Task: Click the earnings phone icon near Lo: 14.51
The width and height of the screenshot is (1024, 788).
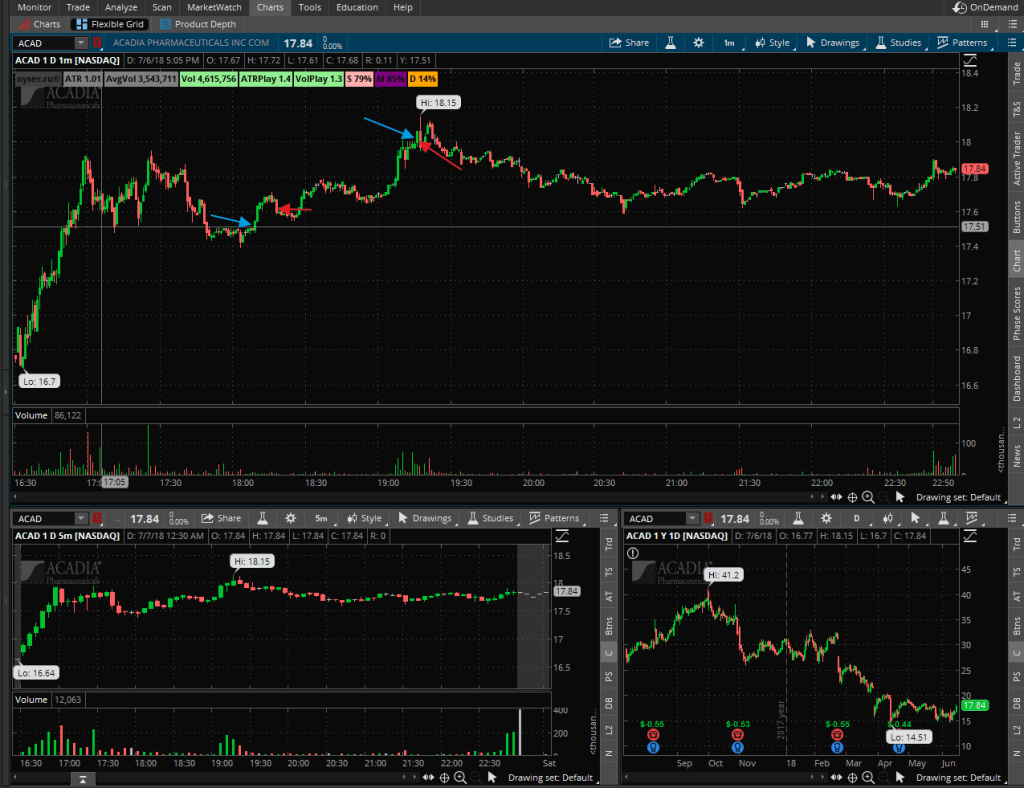Action: 891,746
